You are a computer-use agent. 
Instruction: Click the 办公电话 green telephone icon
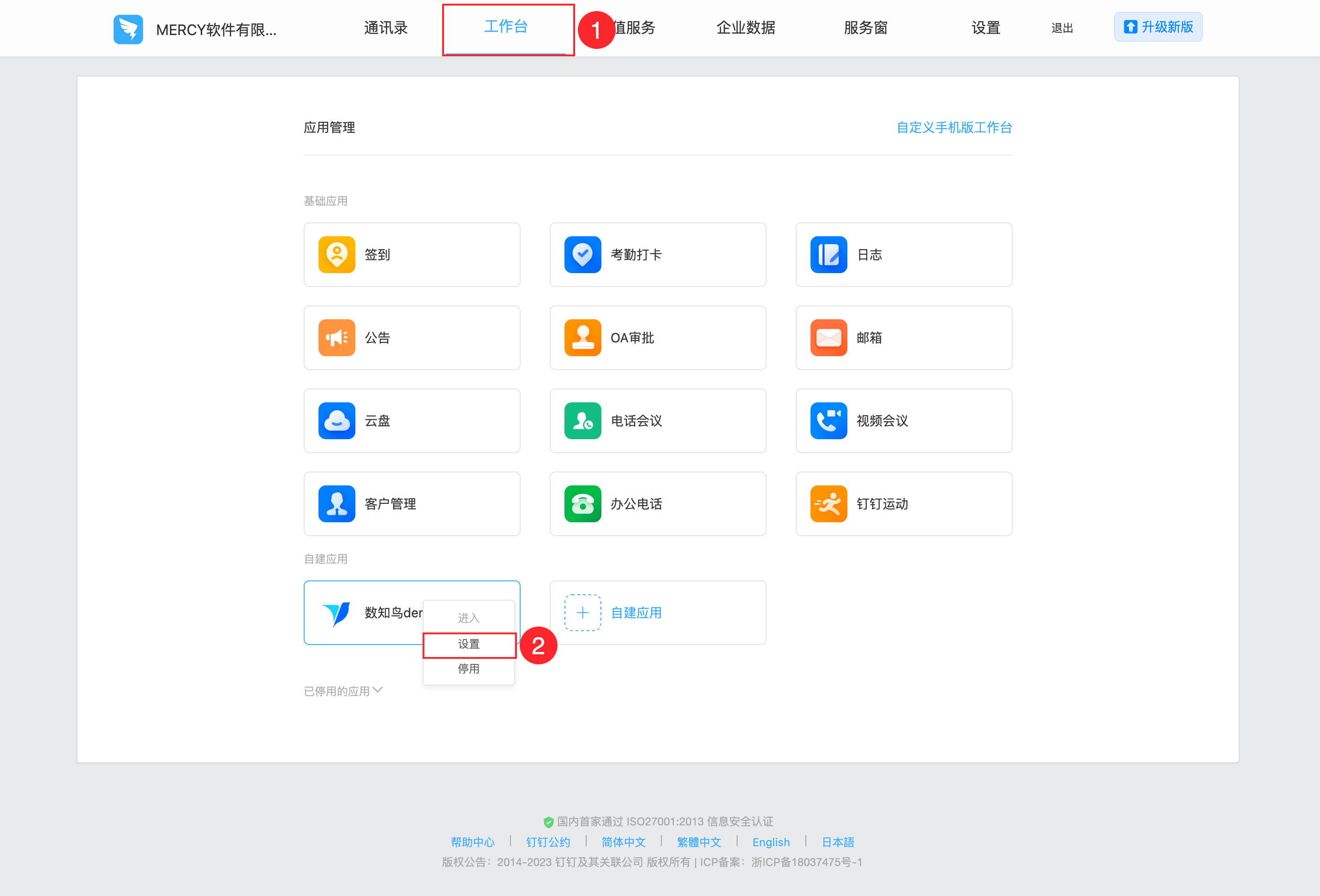(582, 503)
